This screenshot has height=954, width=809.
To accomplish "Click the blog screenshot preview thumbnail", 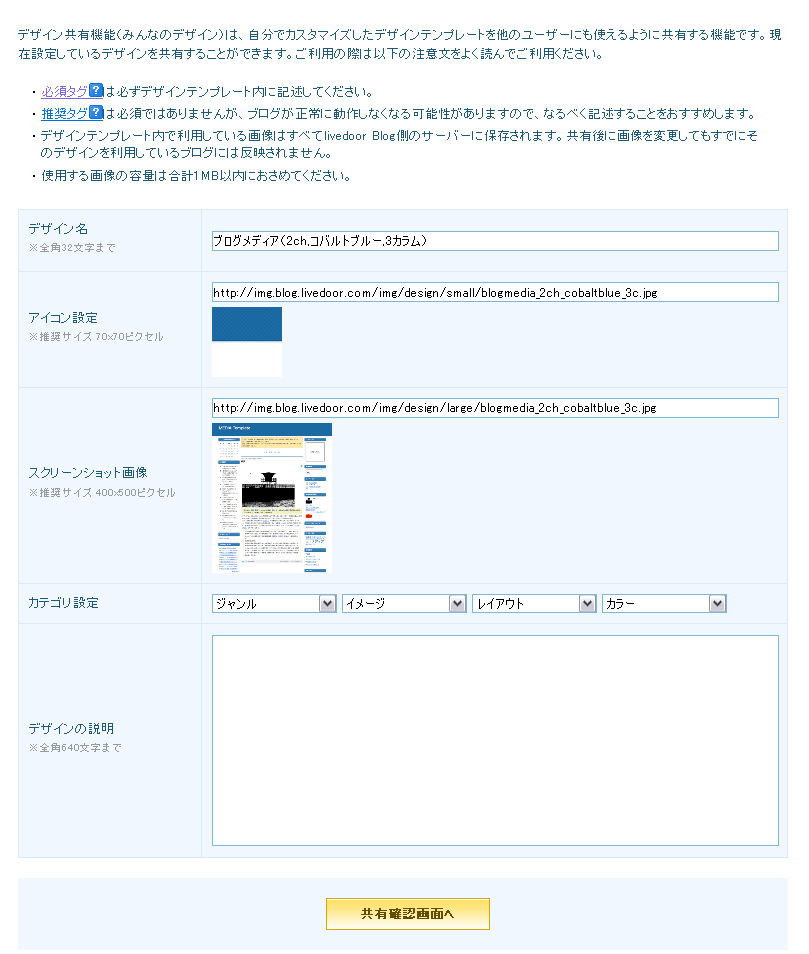I will coord(272,498).
